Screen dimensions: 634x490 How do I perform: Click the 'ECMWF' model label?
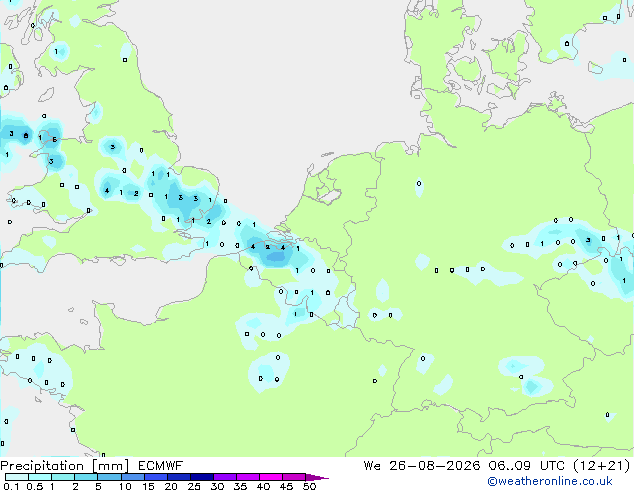point(160,466)
